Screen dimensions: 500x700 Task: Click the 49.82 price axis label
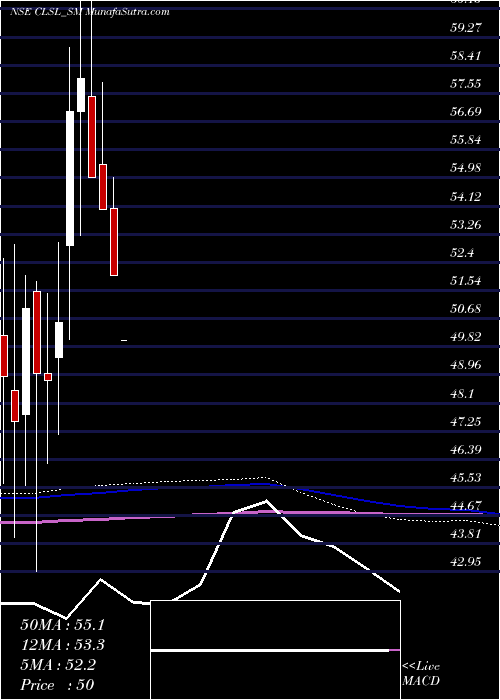[x=466, y=337]
